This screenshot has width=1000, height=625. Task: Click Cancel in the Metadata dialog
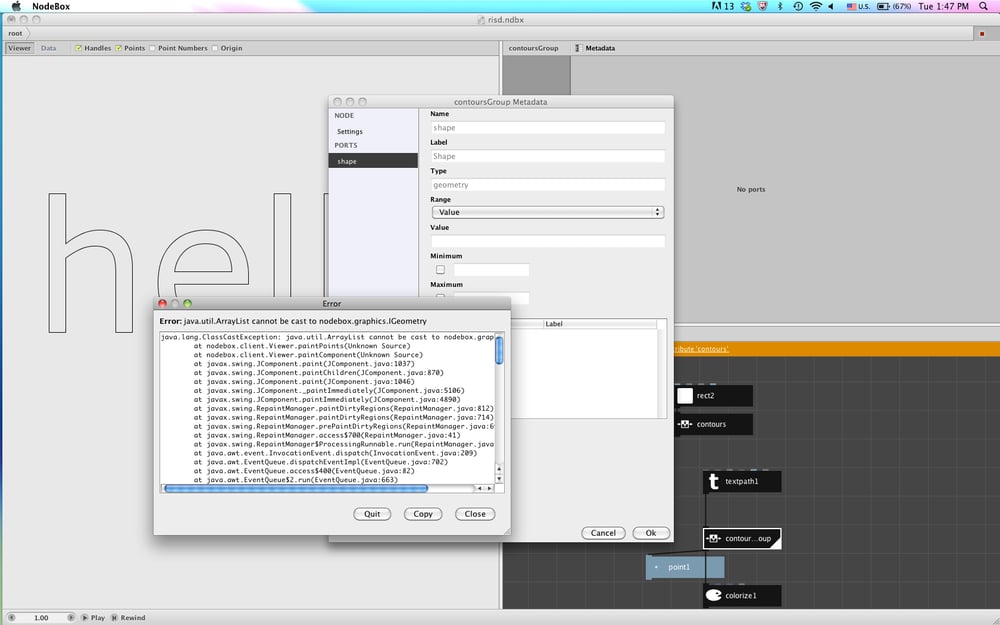[x=603, y=533]
